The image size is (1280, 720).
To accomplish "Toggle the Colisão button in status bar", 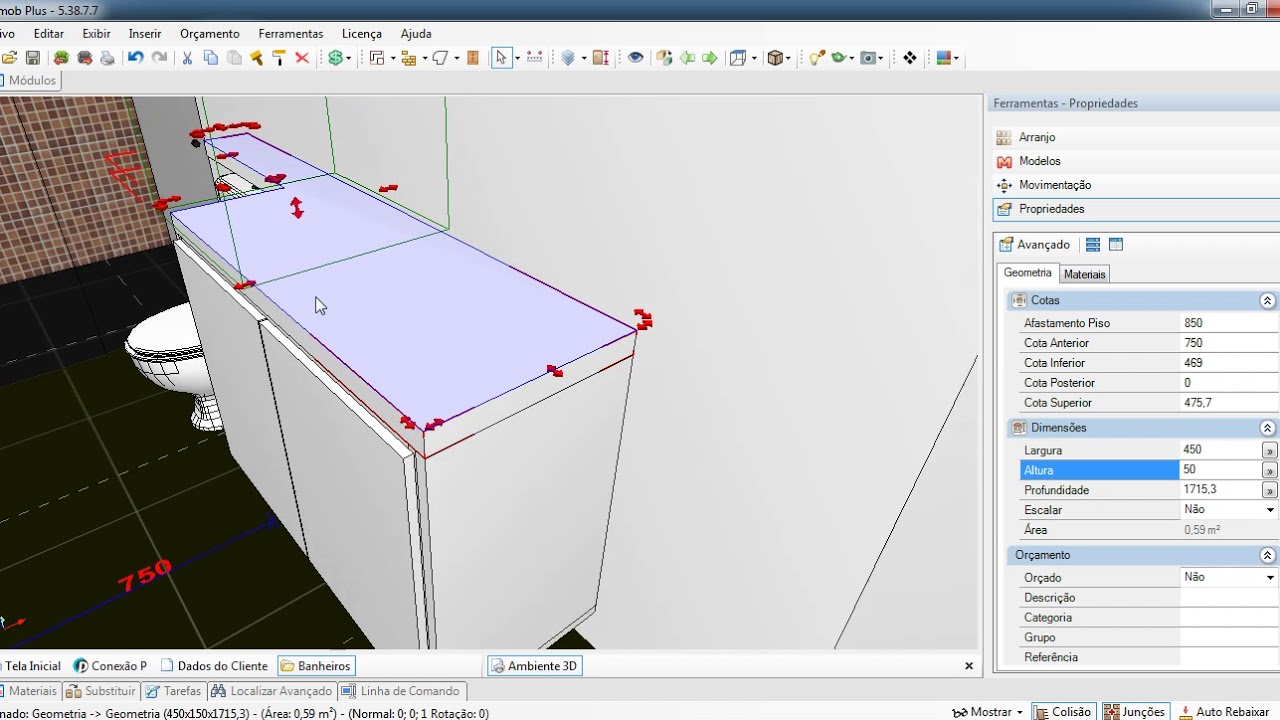I will tap(1063, 712).
